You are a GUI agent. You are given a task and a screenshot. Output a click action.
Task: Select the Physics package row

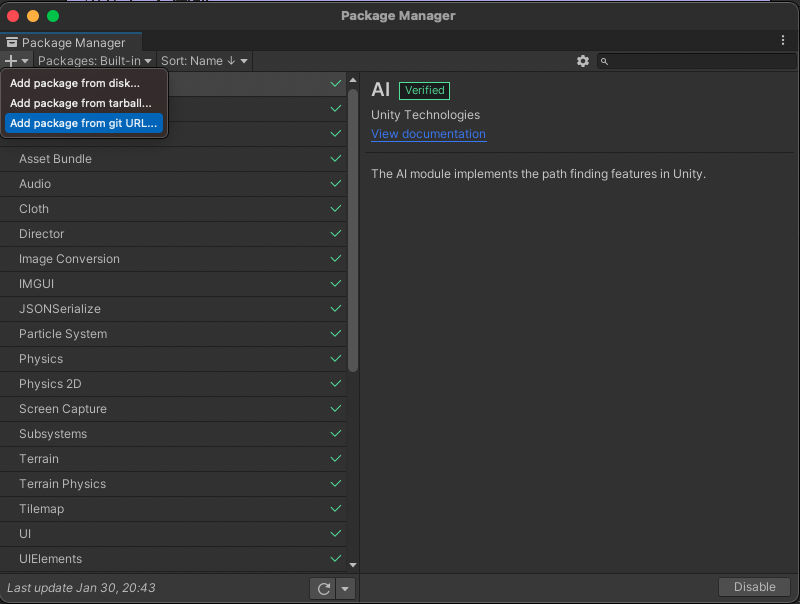coord(173,359)
